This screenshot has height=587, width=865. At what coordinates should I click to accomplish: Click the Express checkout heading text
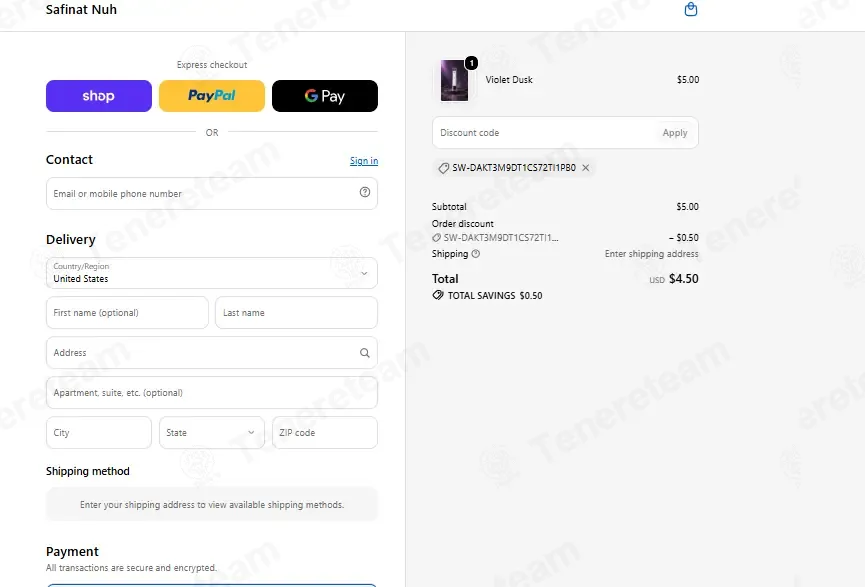tap(212, 65)
